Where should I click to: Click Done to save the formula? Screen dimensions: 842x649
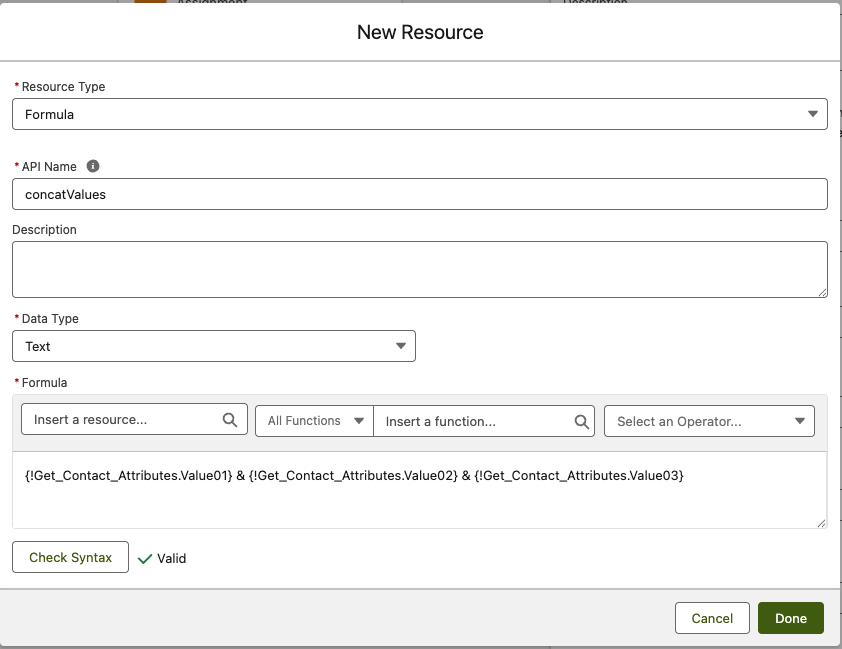[790, 618]
